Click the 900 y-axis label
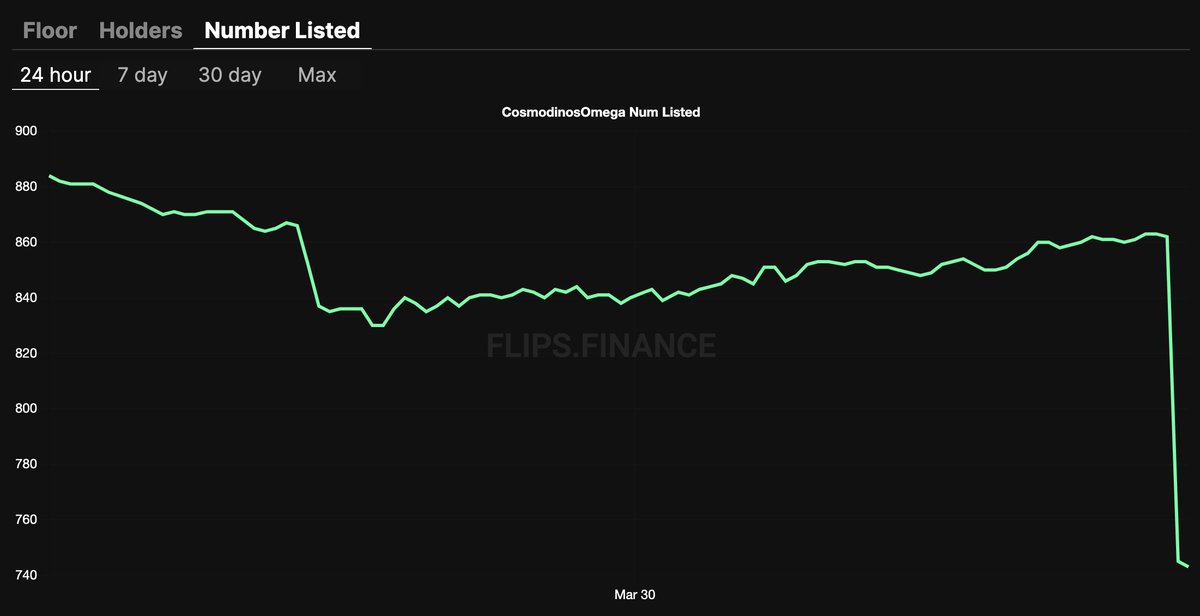 tap(26, 131)
